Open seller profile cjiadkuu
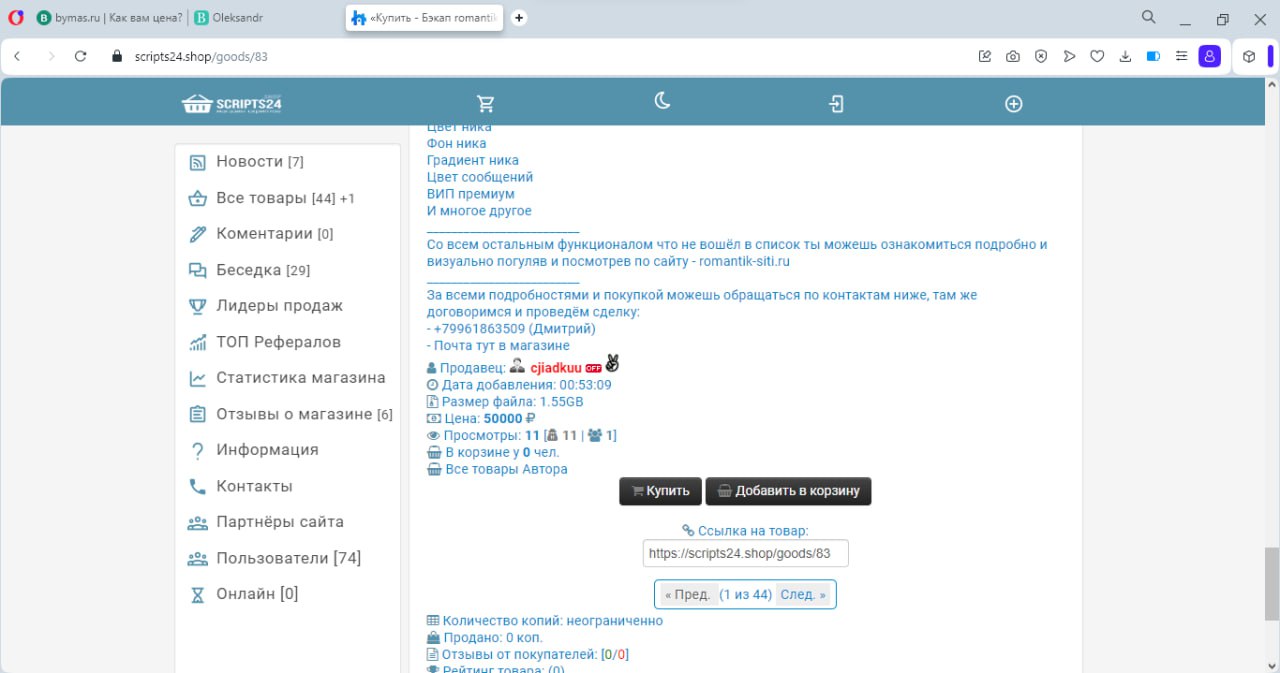 [x=555, y=368]
